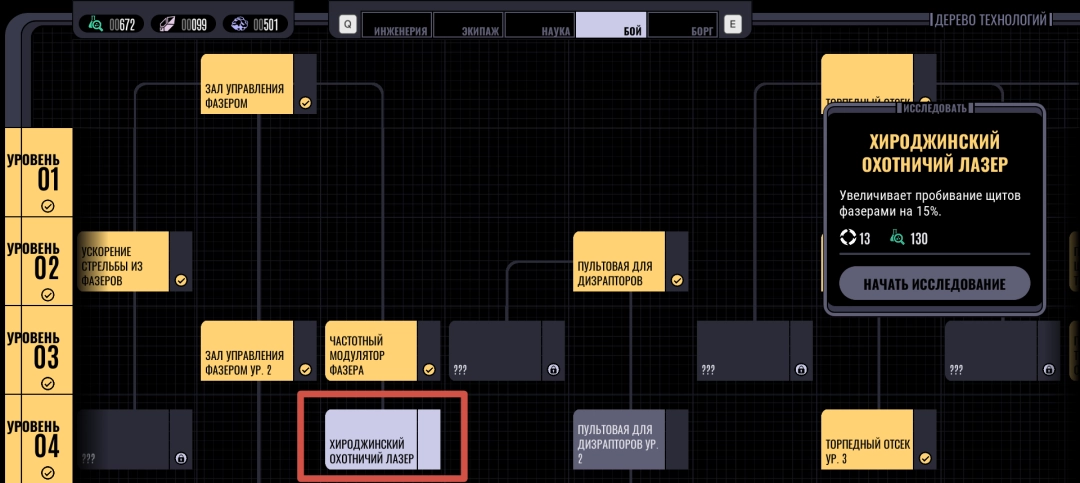Screen dimensions: 1080x483
Task: Click checkmark on Торпедный отсек ур. 3
Action: point(925,458)
